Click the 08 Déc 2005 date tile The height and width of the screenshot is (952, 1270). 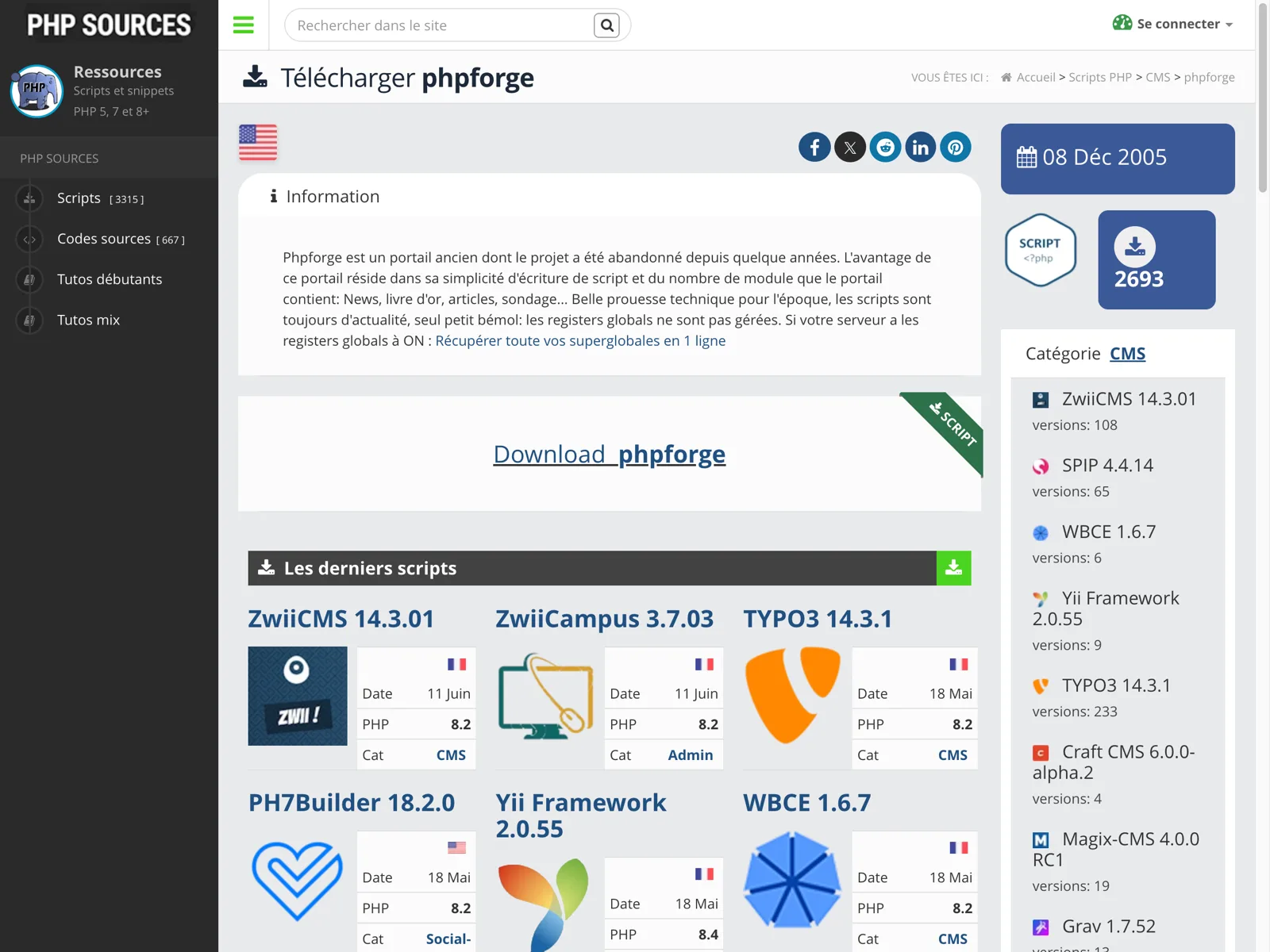(1118, 159)
